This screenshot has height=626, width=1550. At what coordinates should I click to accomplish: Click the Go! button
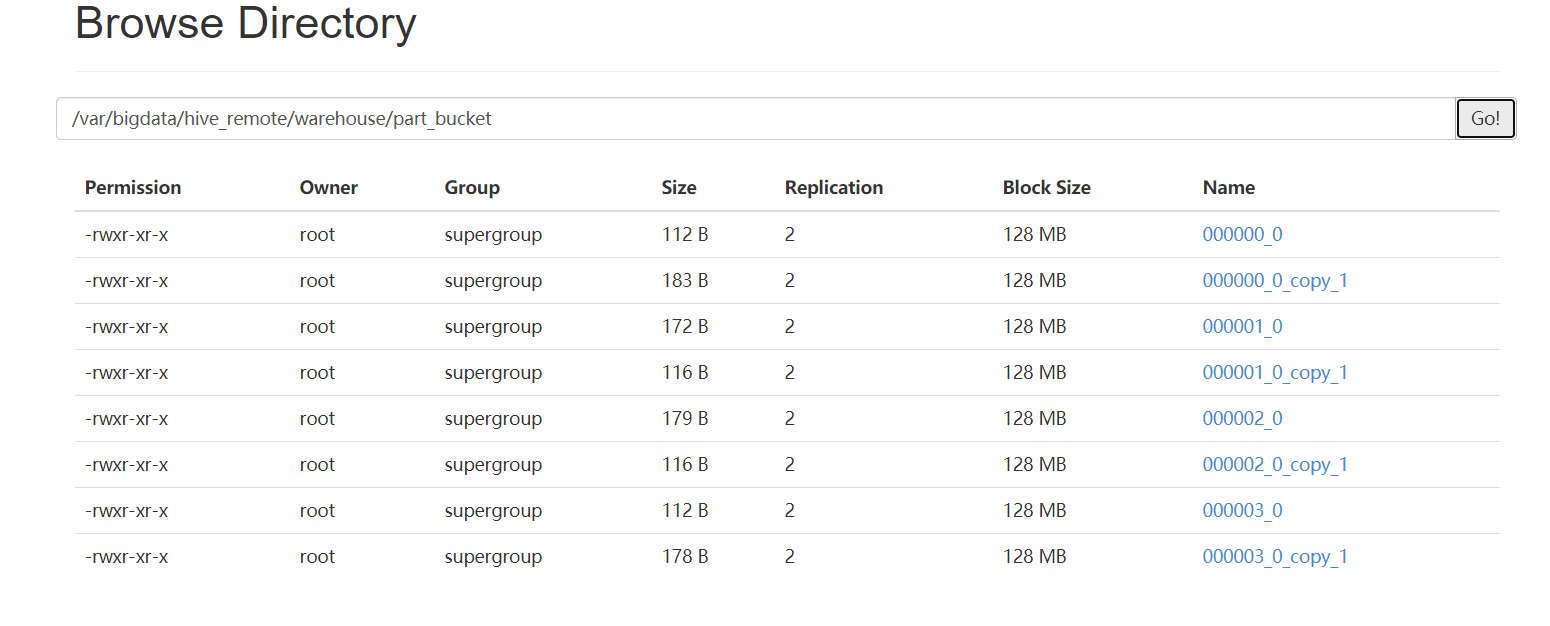(1485, 119)
